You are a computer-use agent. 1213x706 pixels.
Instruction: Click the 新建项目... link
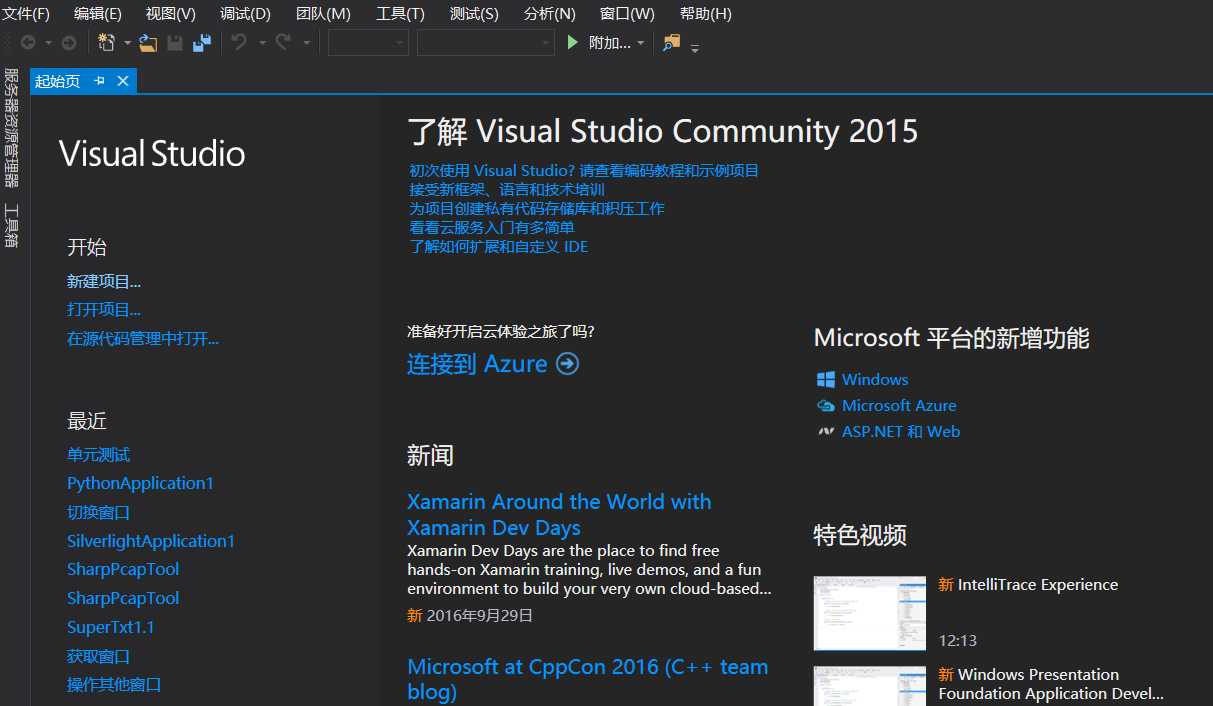coord(104,282)
